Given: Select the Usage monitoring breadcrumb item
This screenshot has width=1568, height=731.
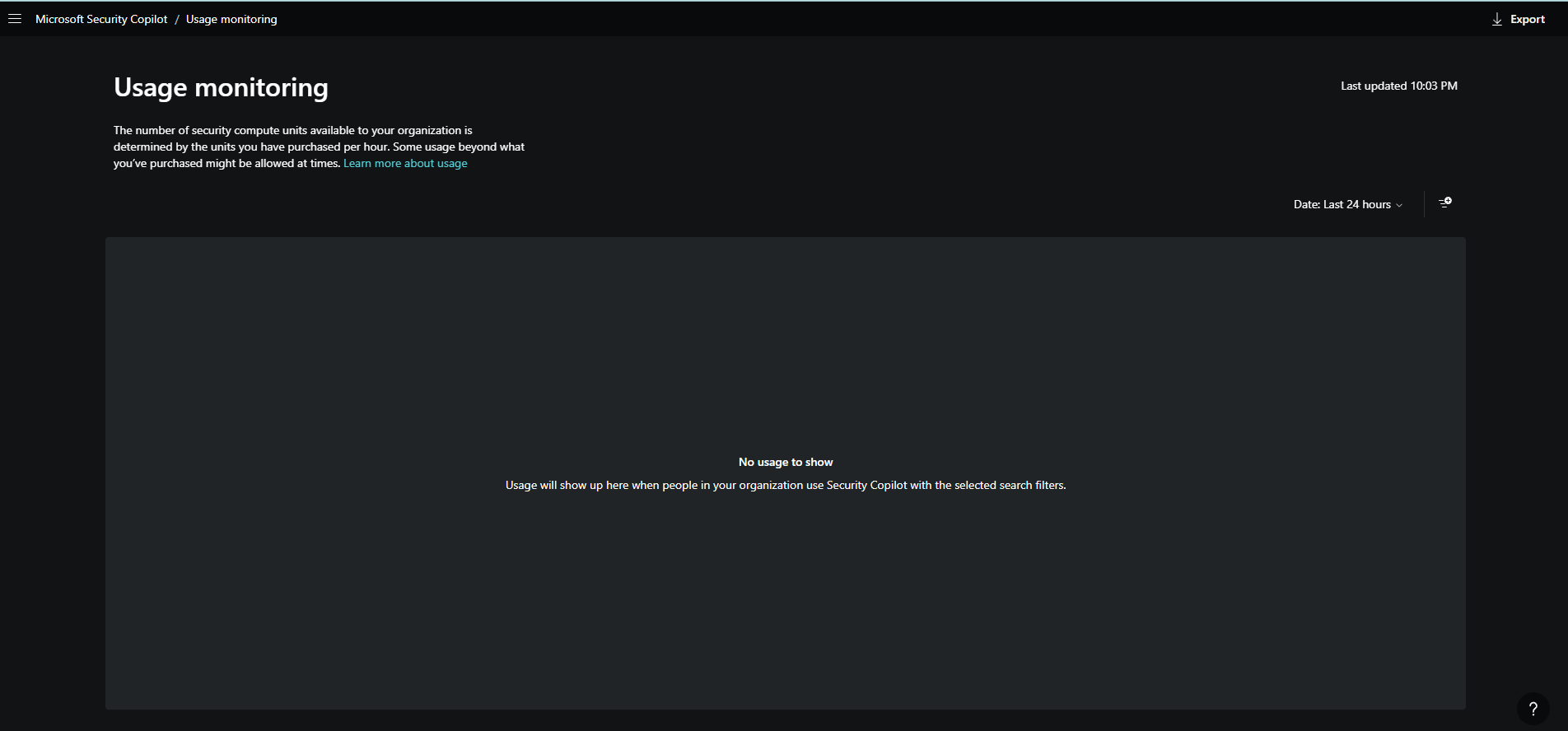Looking at the screenshot, I should [x=231, y=19].
